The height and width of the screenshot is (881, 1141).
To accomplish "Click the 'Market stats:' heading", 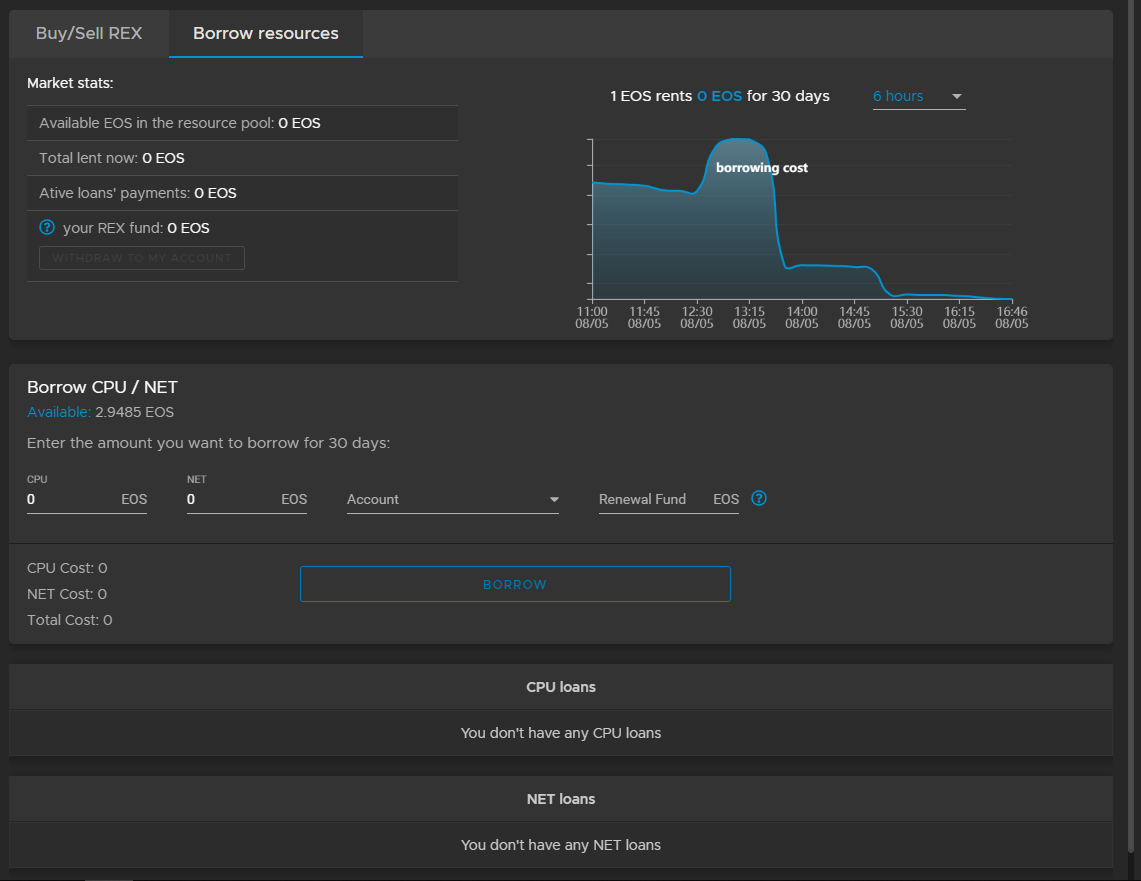I will (x=70, y=83).
